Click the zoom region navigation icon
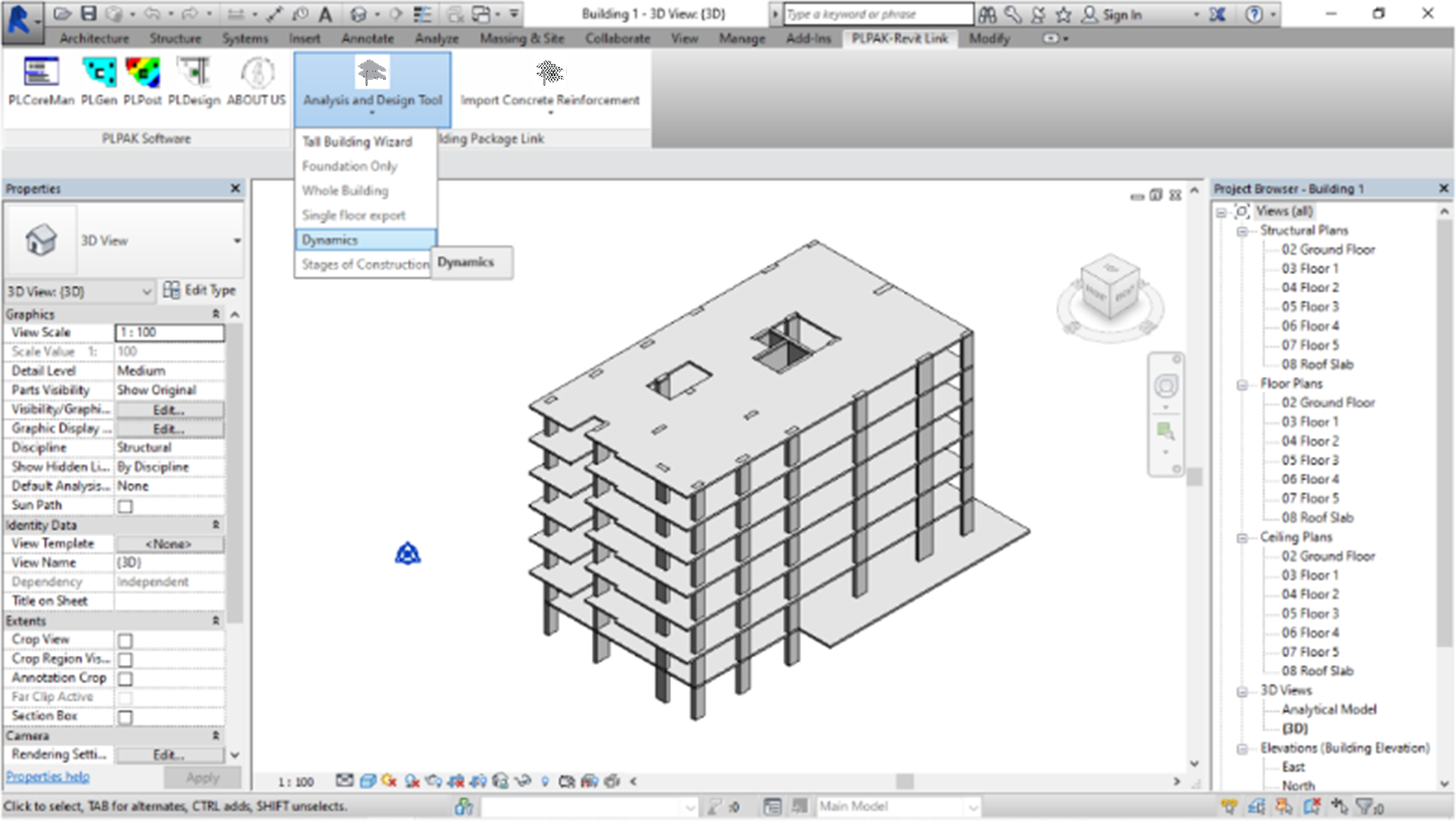Viewport: 1456px width, 822px height. click(x=1165, y=431)
